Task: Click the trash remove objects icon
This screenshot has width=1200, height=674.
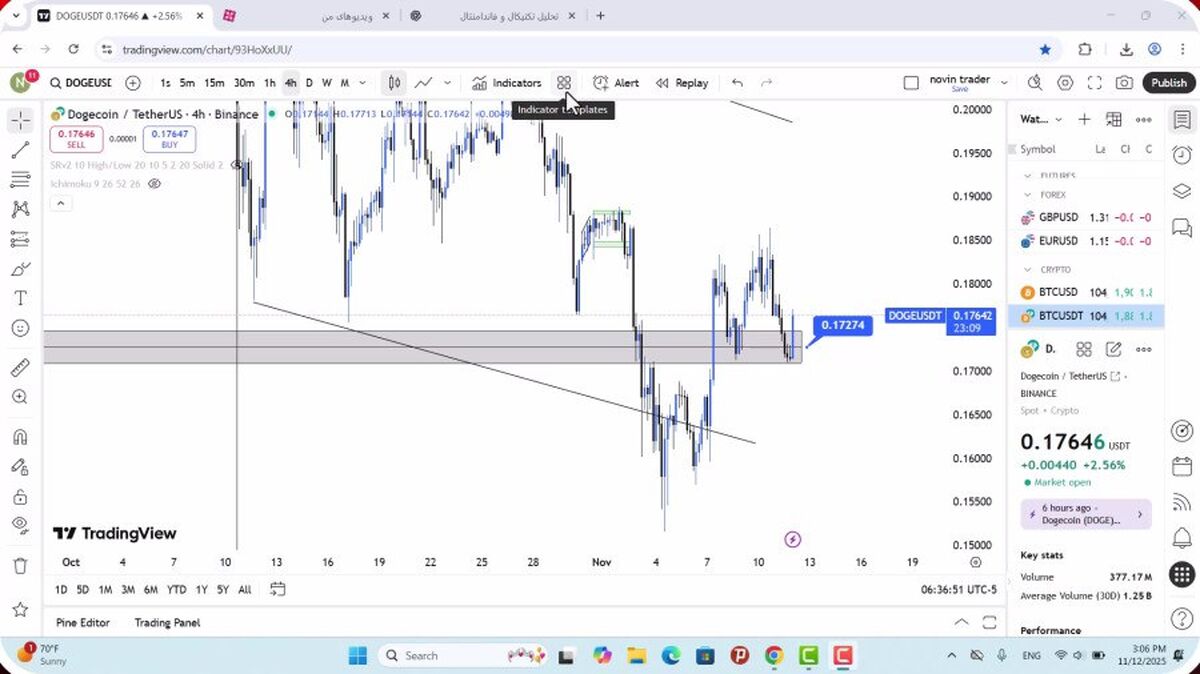Action: [20, 566]
